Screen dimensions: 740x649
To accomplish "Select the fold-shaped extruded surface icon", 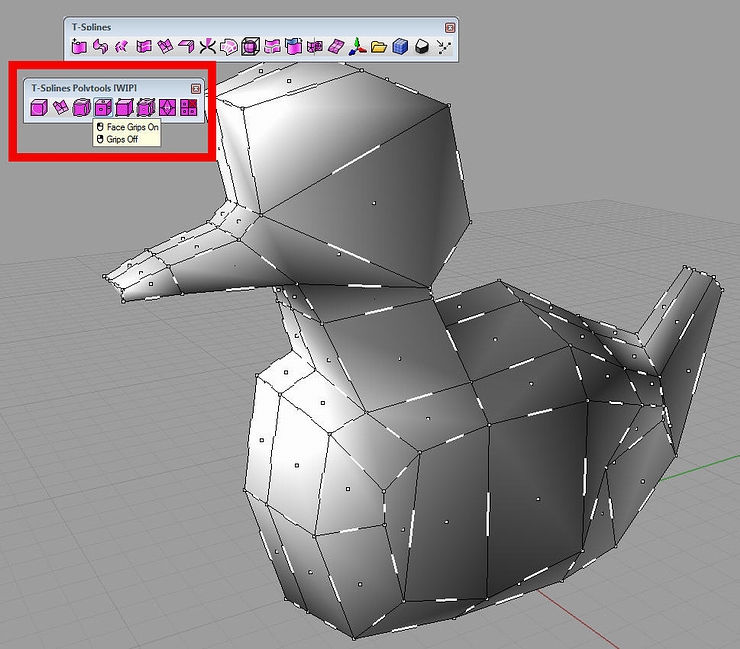I will 186,47.
